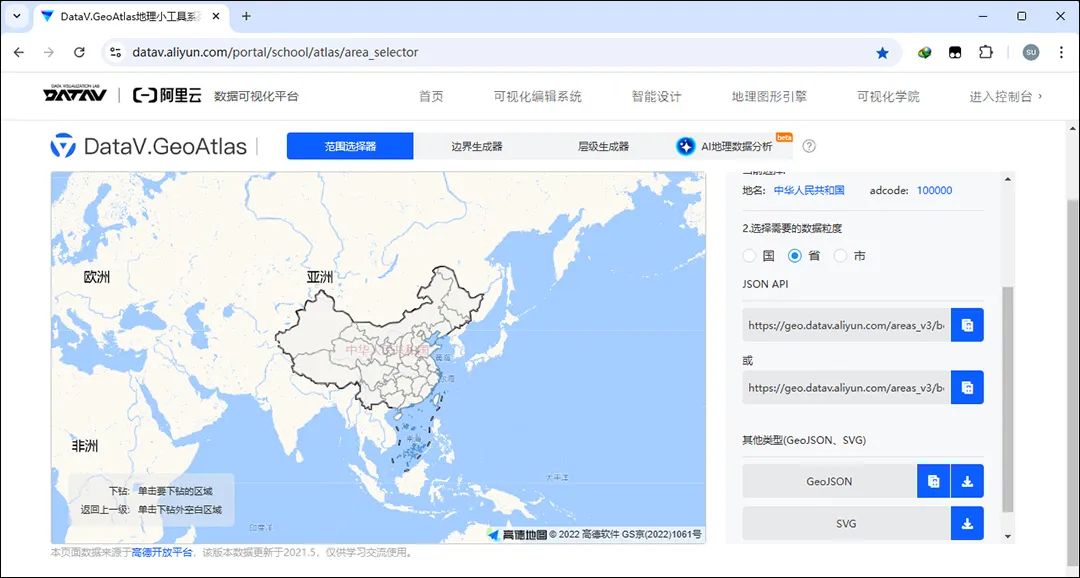1080x578 pixels.
Task: Open the AI地理数据分析 tab
Action: pyautogui.click(x=730, y=146)
